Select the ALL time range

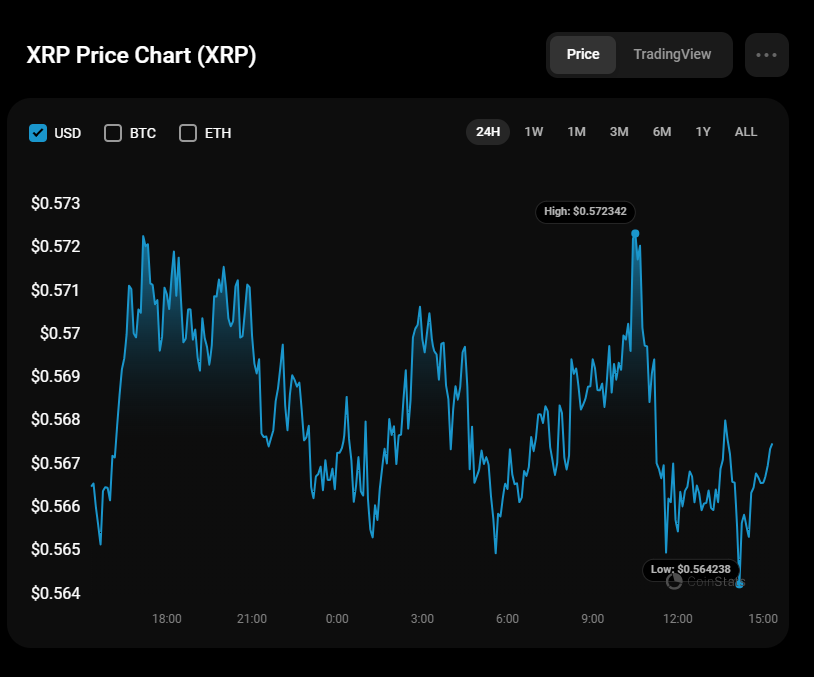[x=746, y=132]
